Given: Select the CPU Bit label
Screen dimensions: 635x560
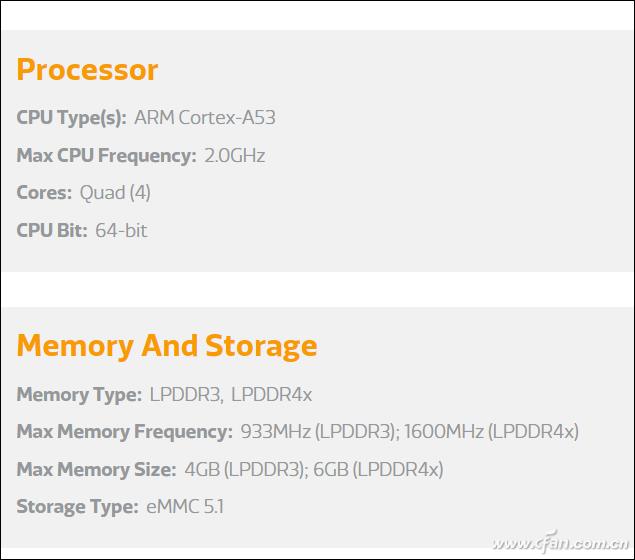Looking at the screenshot, I should [52, 230].
